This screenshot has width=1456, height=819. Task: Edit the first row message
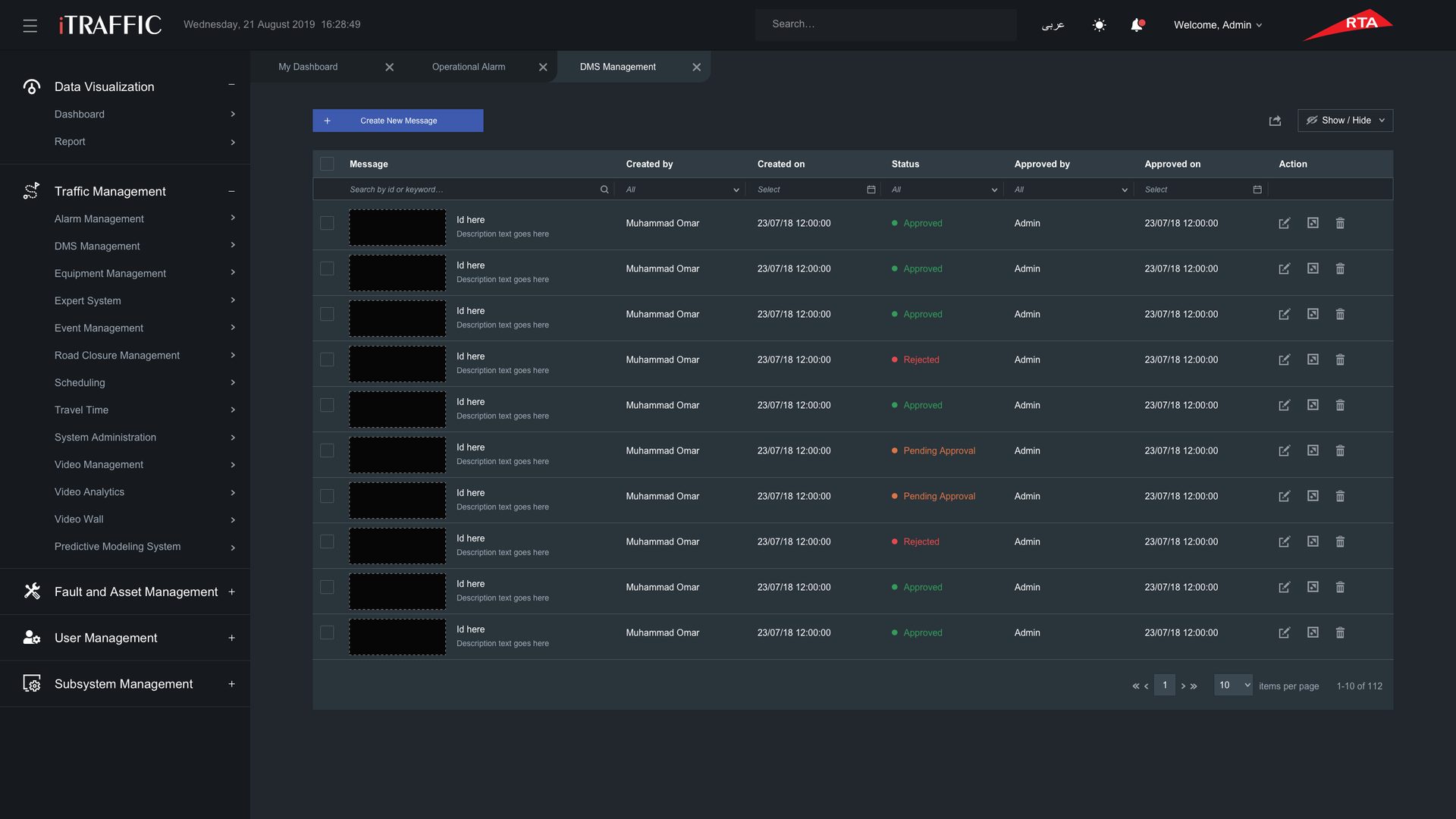tap(1284, 224)
